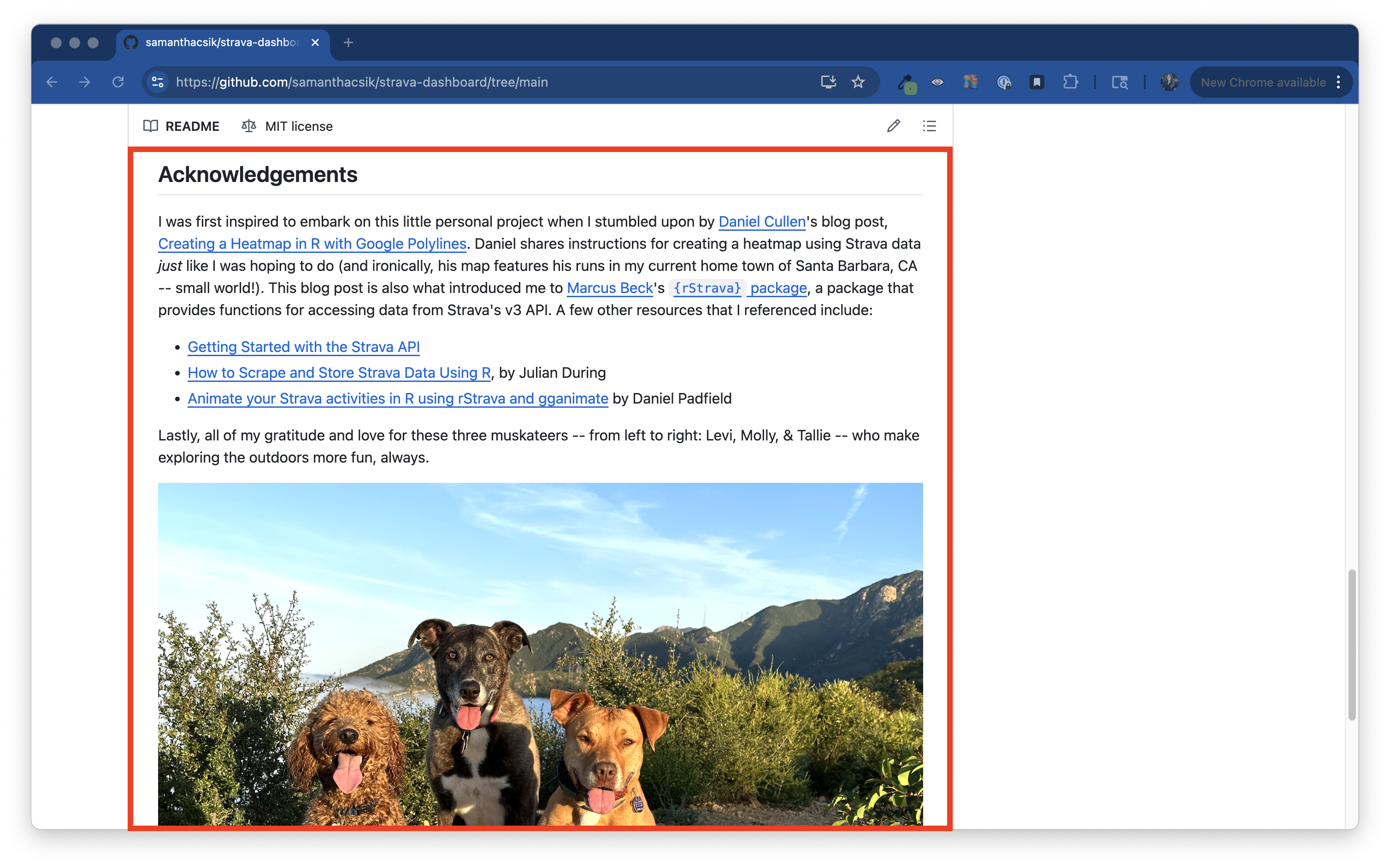This screenshot has height=868, width=1390.
Task: Click the three dogs photo
Action: pyautogui.click(x=540, y=654)
